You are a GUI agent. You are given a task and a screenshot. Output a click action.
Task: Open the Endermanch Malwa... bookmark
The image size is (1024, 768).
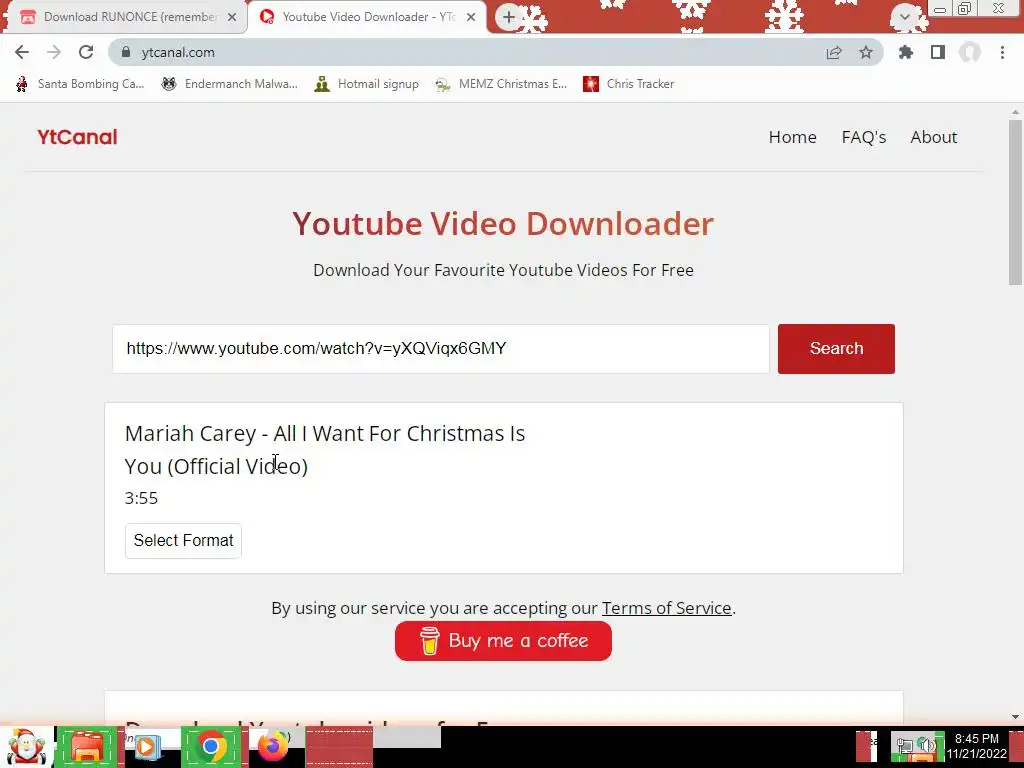click(229, 84)
